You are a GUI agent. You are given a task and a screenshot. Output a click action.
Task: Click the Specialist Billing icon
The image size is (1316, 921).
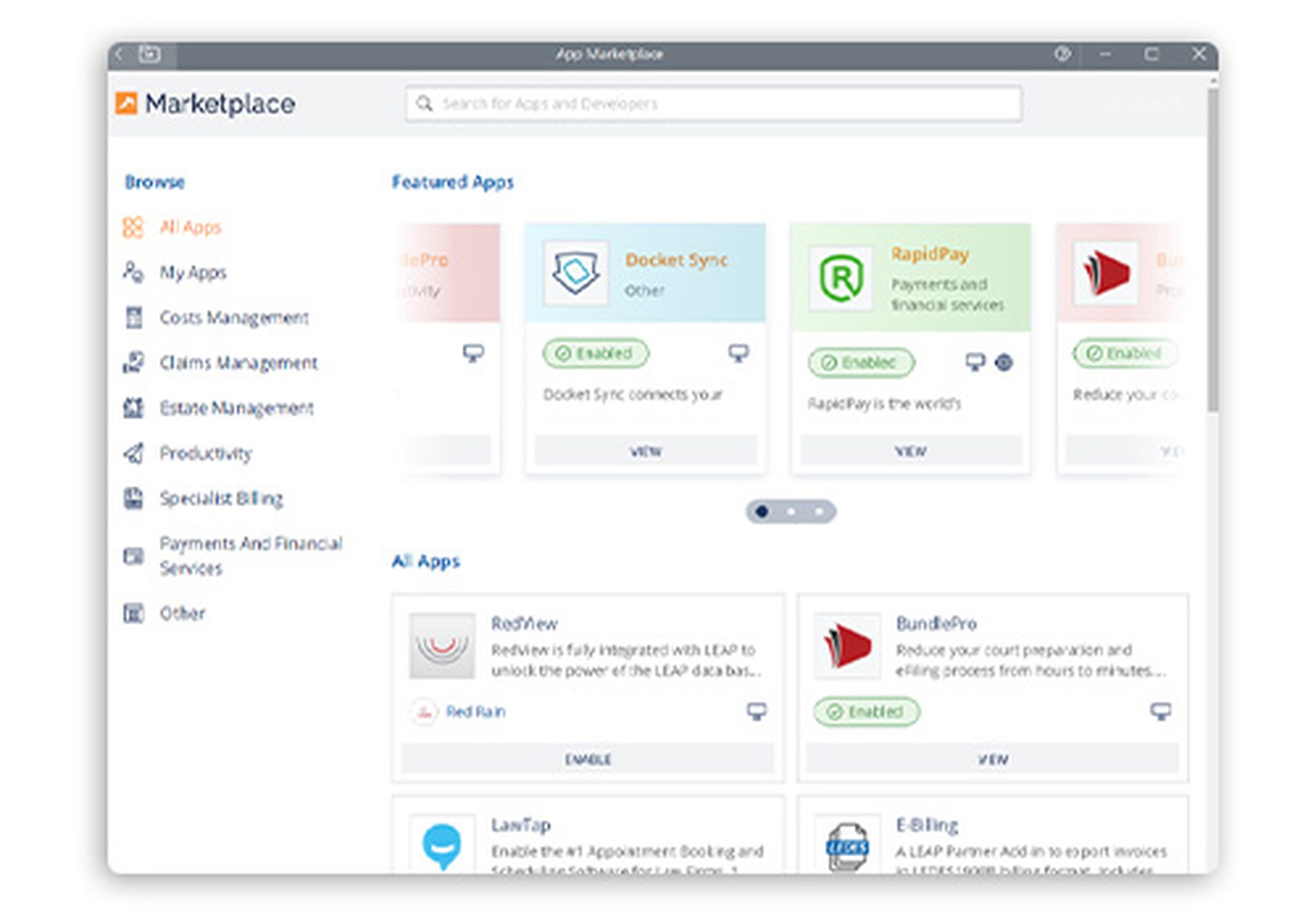[x=134, y=499]
